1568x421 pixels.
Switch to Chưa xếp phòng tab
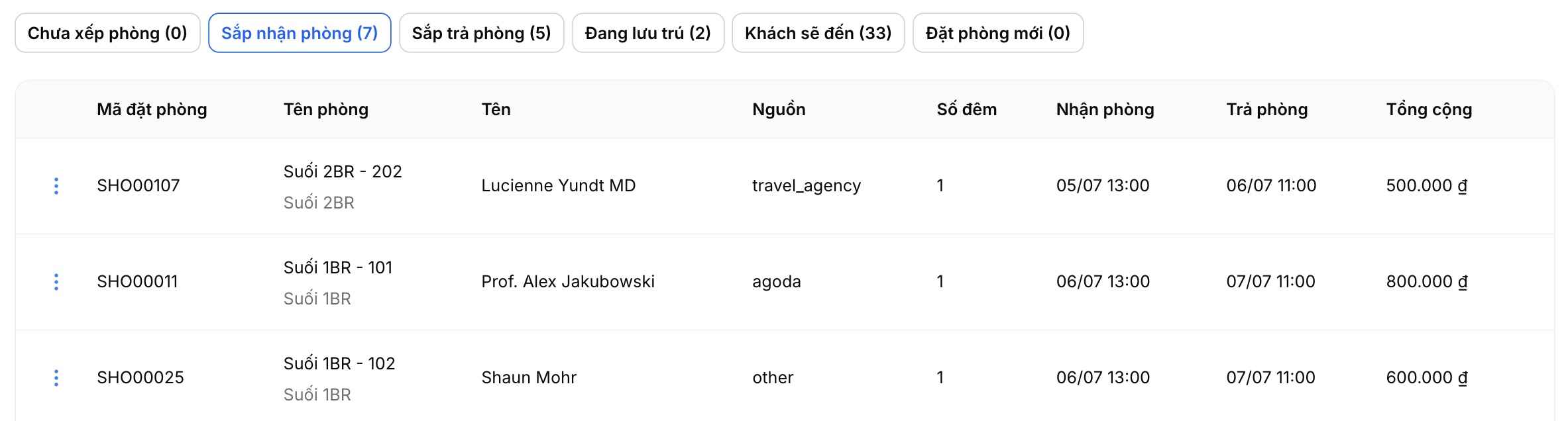pos(107,33)
